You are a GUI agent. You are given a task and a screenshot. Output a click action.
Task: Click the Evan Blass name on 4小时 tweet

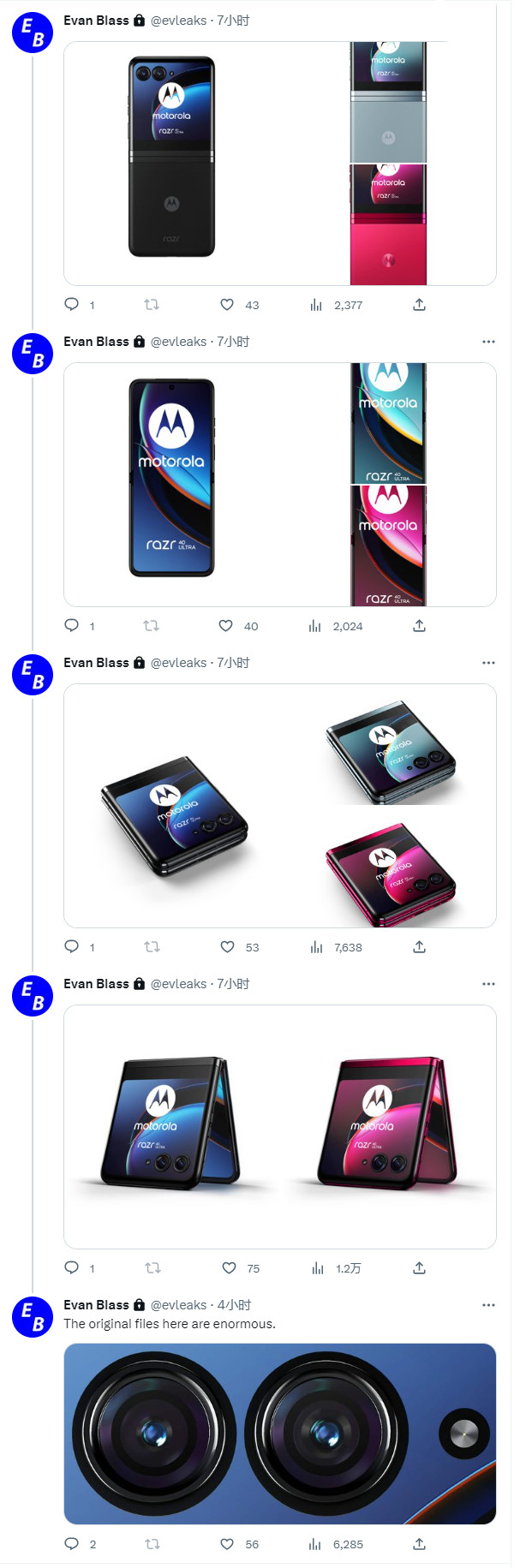click(x=96, y=1305)
